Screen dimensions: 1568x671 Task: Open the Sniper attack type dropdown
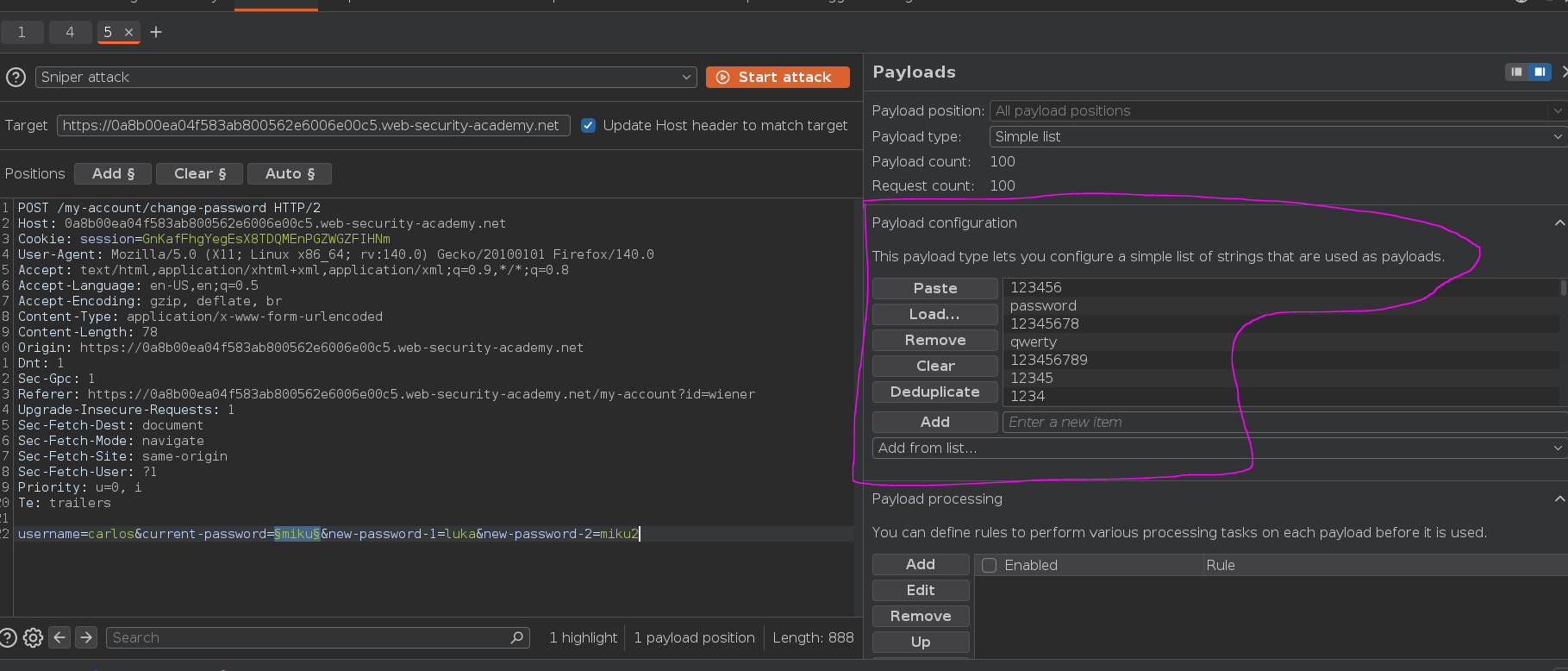pyautogui.click(x=366, y=77)
